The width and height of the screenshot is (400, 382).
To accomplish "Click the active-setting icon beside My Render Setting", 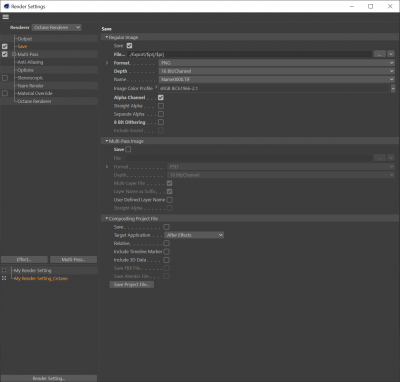I will click(x=4, y=270).
